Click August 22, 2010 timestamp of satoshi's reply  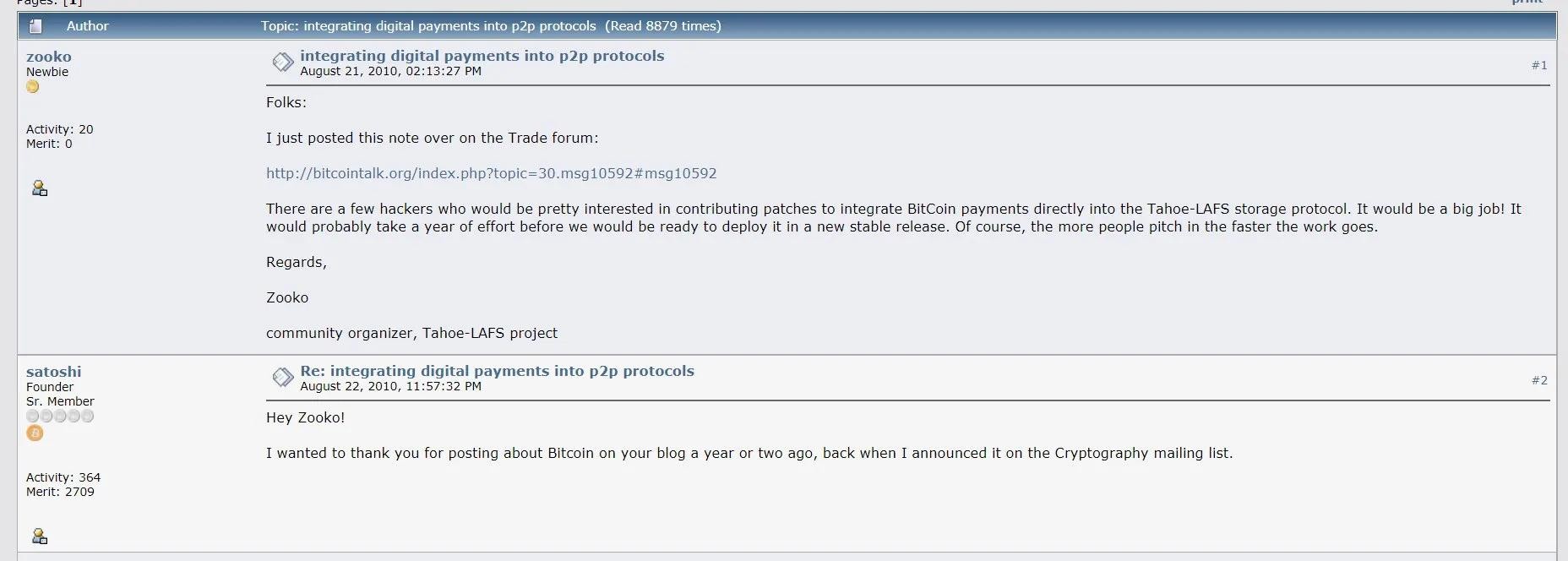pyautogui.click(x=390, y=387)
